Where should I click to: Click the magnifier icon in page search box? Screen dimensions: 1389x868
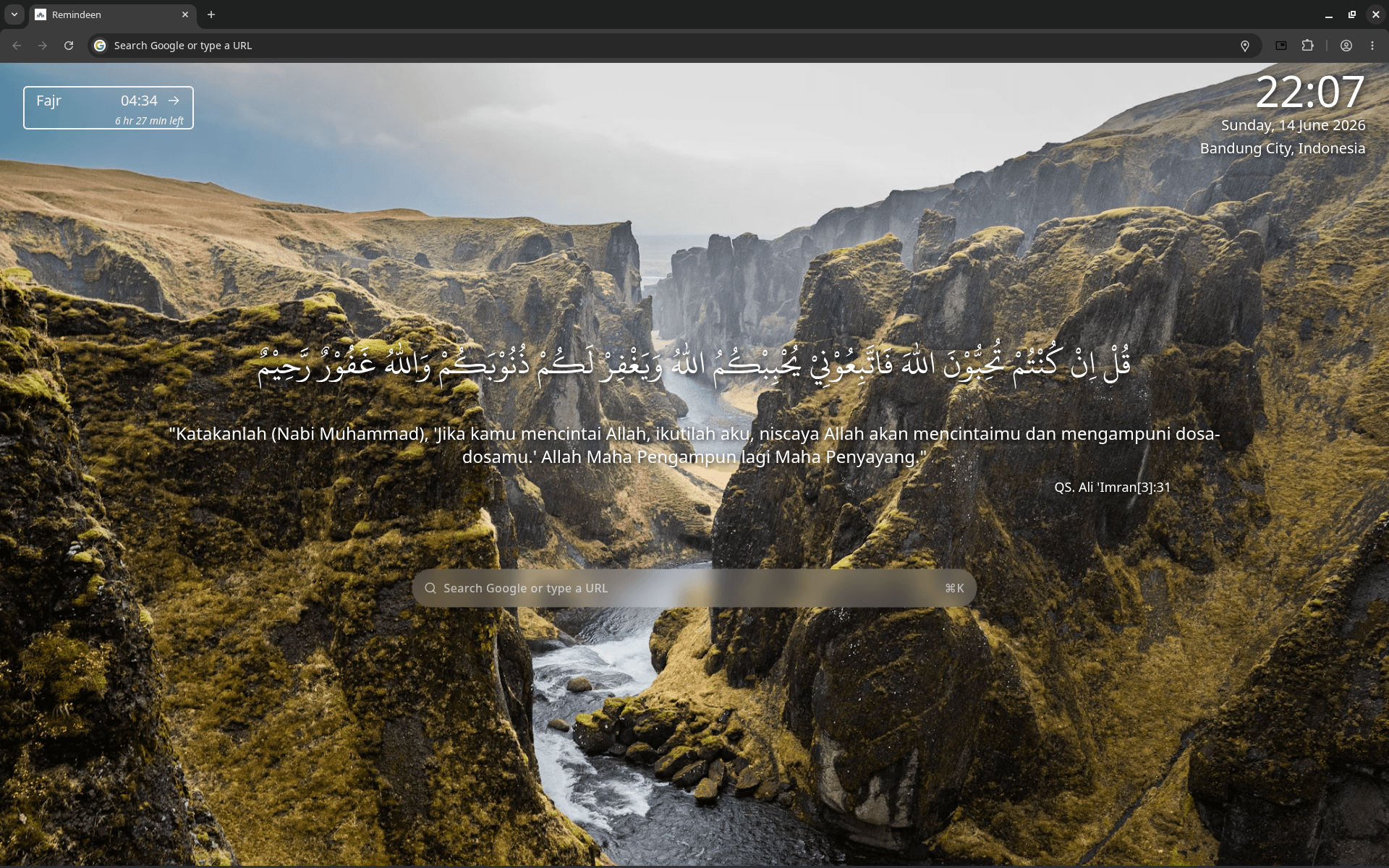pos(430,588)
